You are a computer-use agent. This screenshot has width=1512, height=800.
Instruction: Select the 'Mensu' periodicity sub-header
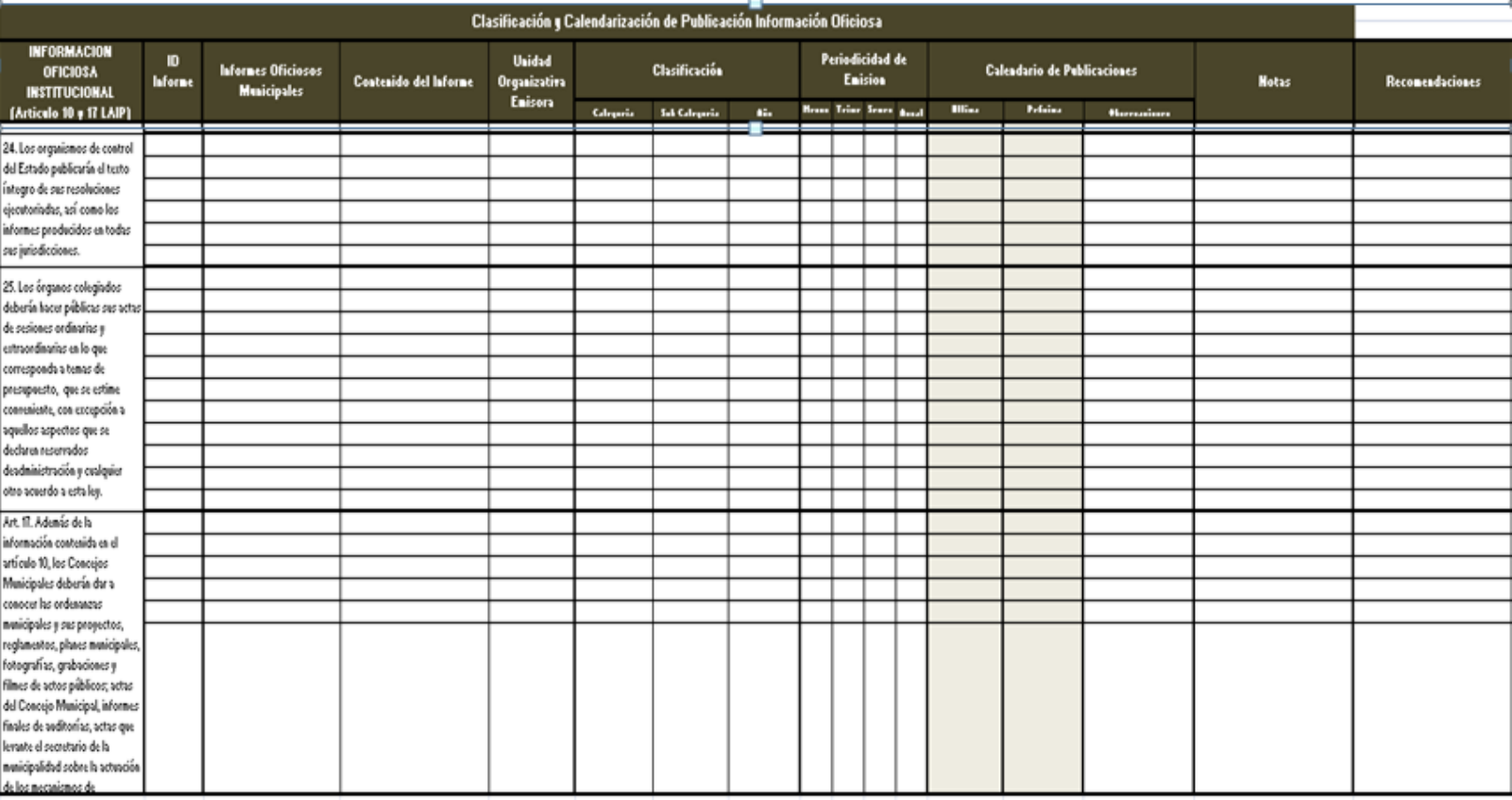816,111
